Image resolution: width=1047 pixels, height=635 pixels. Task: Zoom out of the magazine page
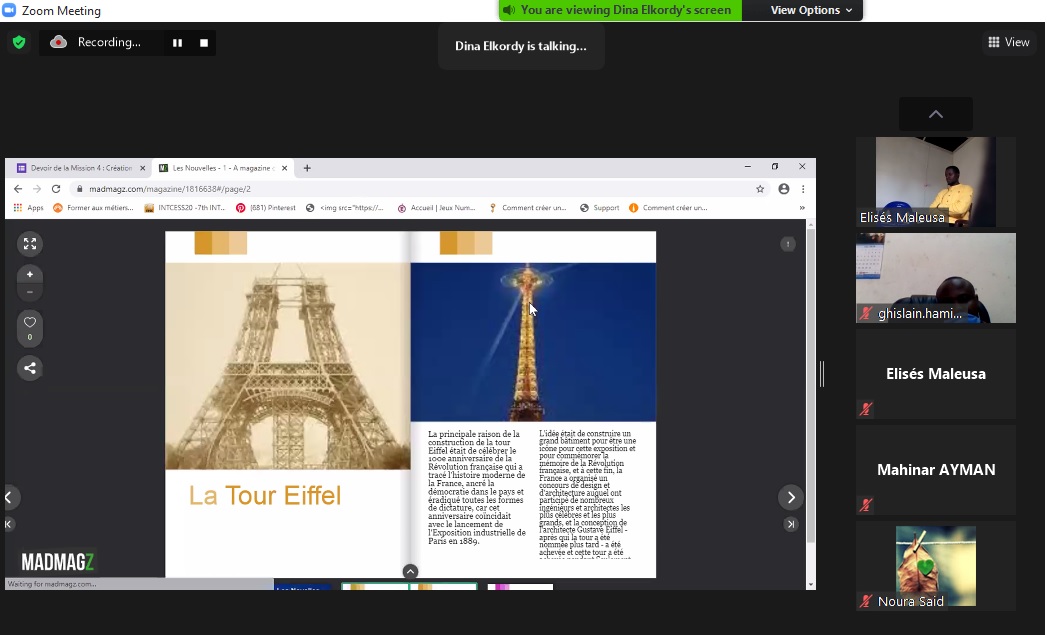(x=30, y=292)
